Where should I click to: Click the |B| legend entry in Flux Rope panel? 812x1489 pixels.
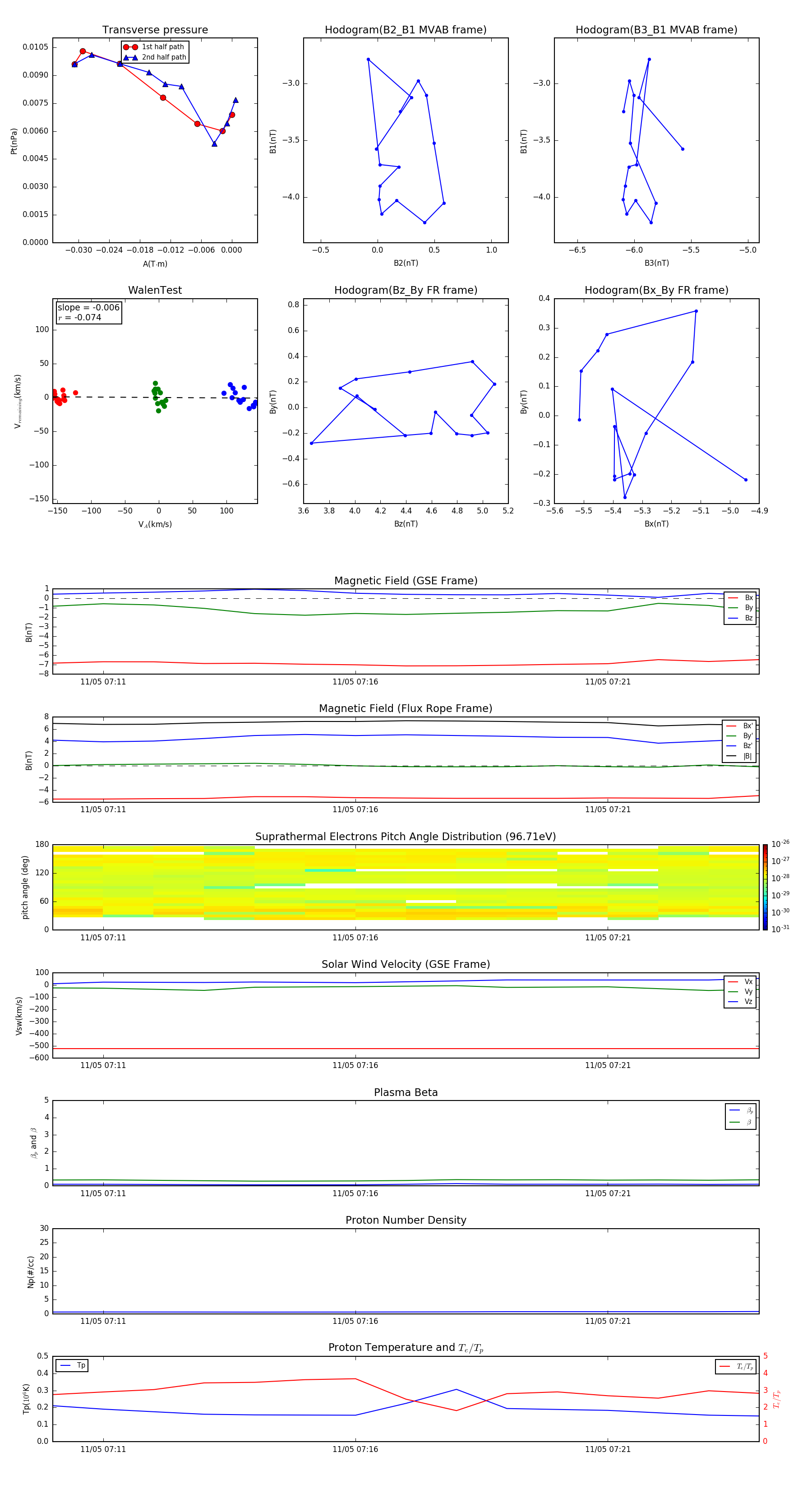point(740,756)
